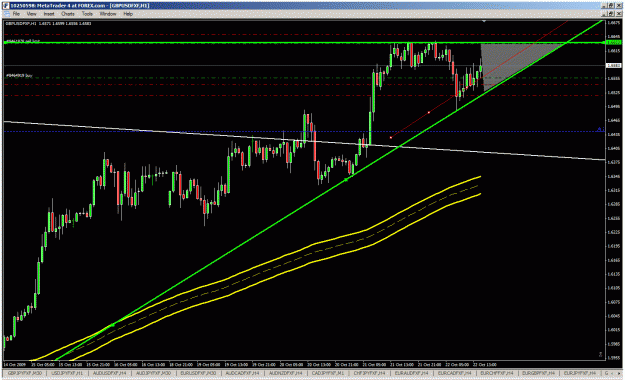Image resolution: width=625 pixels, height=380 pixels.
Task: Open the Charts menu
Action: coord(68,14)
